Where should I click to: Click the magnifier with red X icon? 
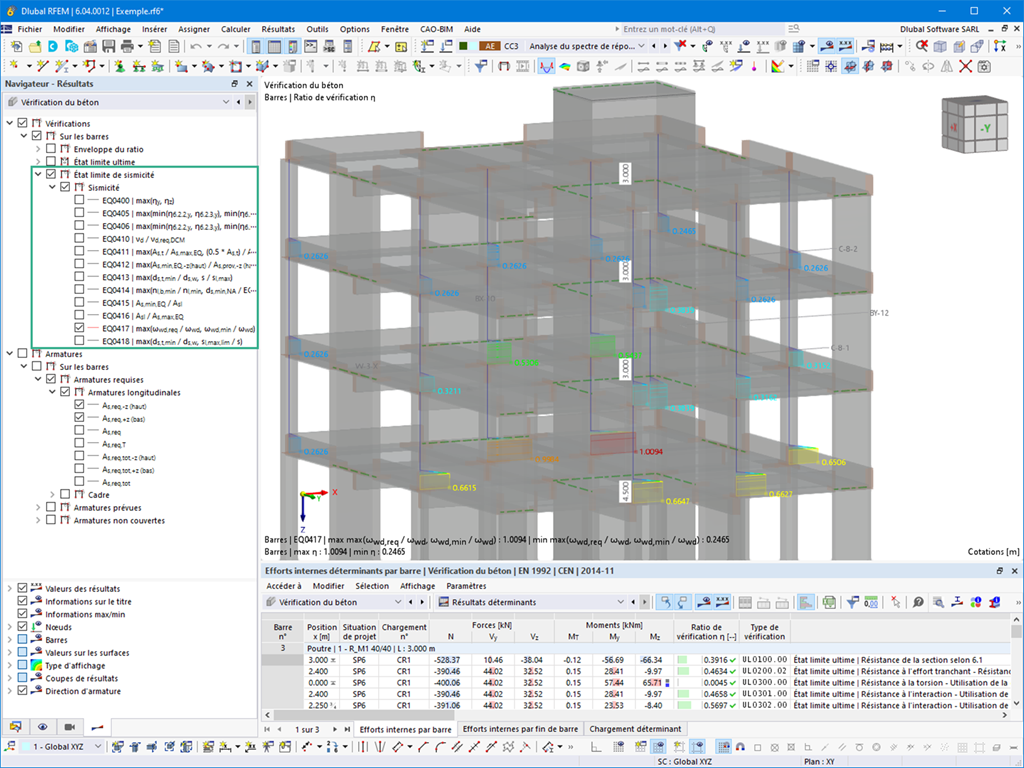point(921,46)
